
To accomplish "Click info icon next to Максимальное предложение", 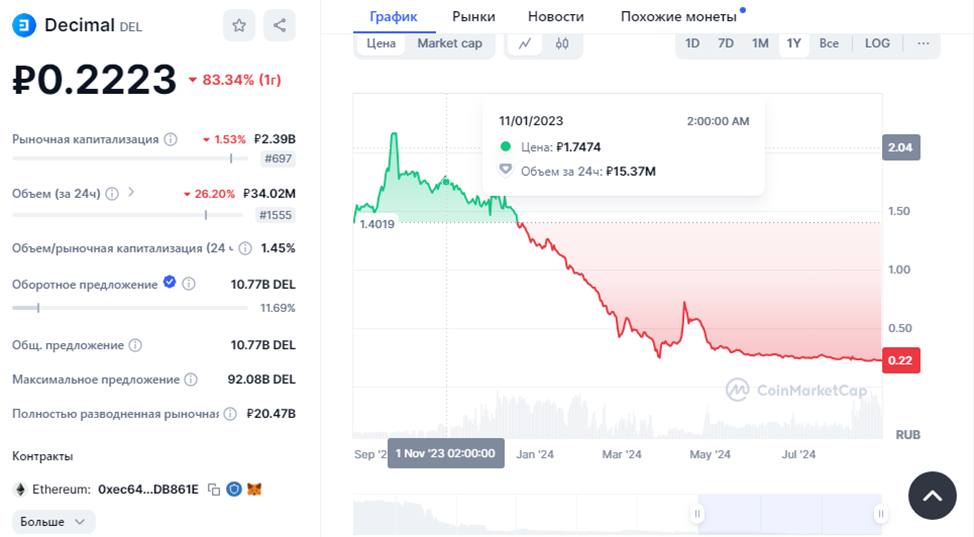I will click(191, 380).
